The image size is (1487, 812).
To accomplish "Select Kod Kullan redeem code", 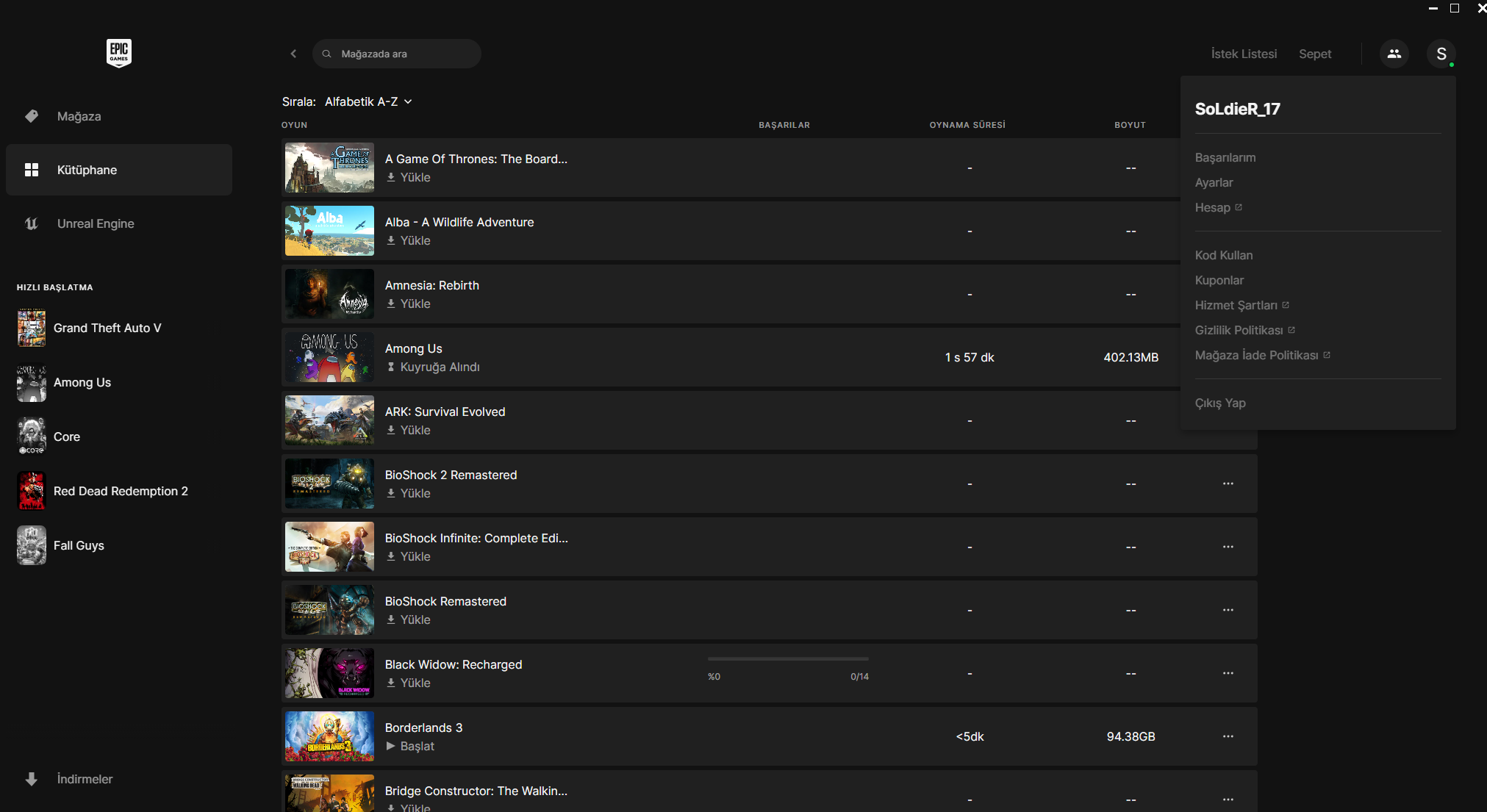I will (x=1224, y=255).
